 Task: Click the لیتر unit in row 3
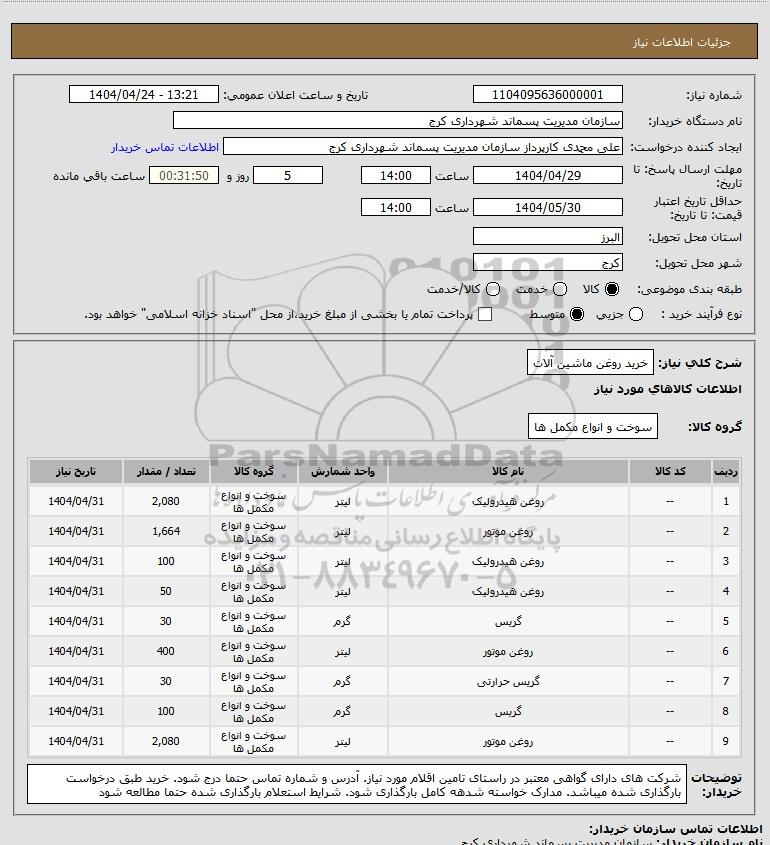(342, 562)
